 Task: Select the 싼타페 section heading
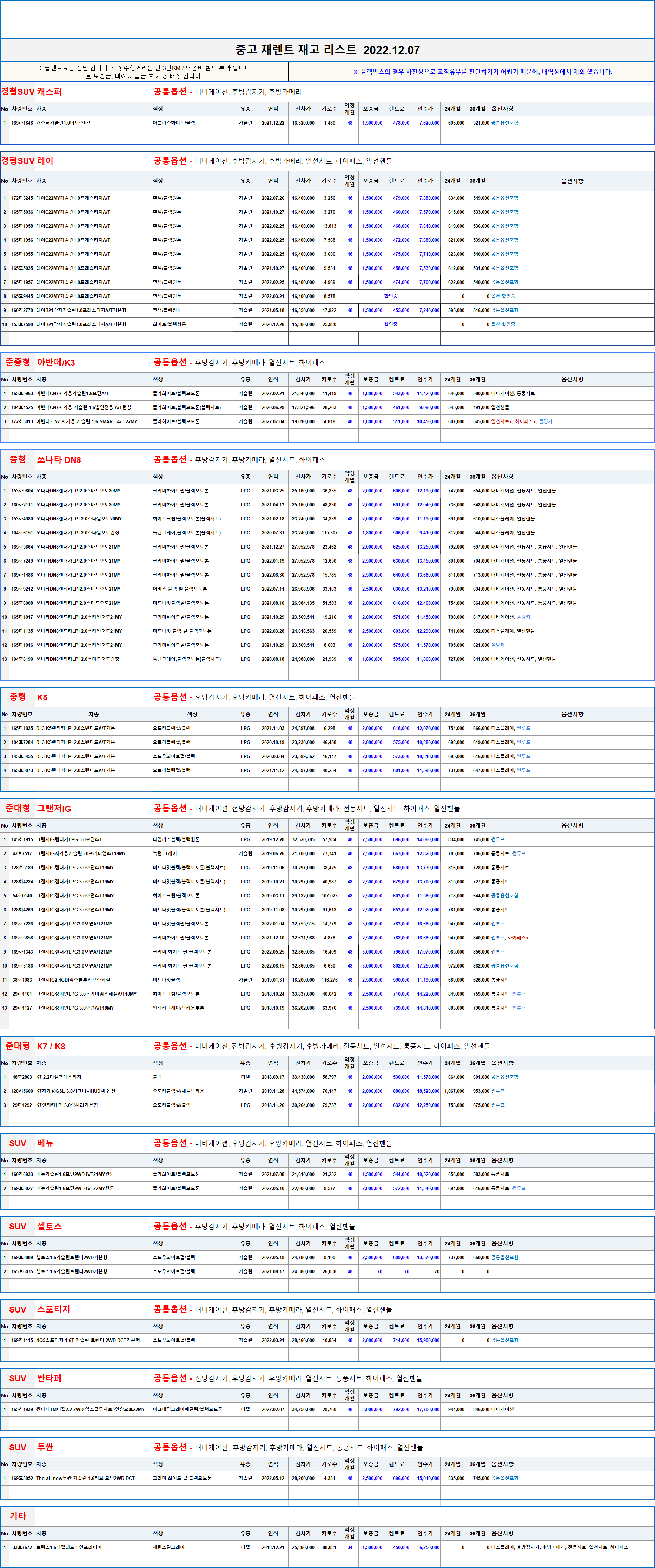pos(49,1379)
